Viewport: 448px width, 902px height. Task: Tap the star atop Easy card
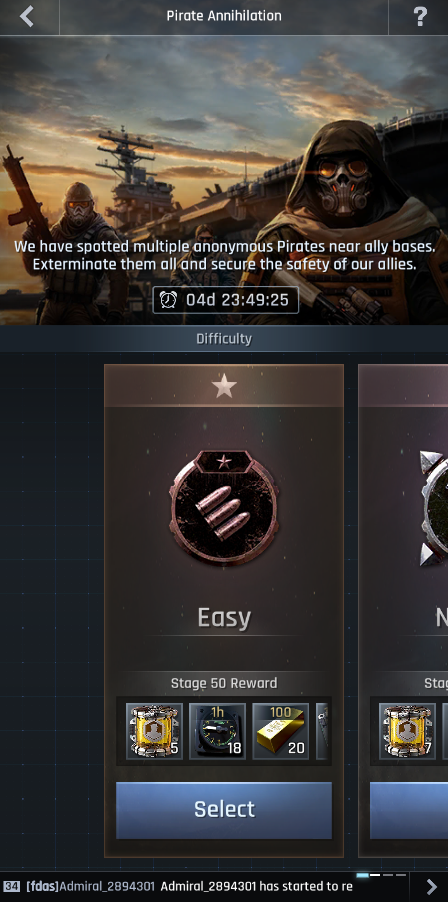tap(224, 386)
